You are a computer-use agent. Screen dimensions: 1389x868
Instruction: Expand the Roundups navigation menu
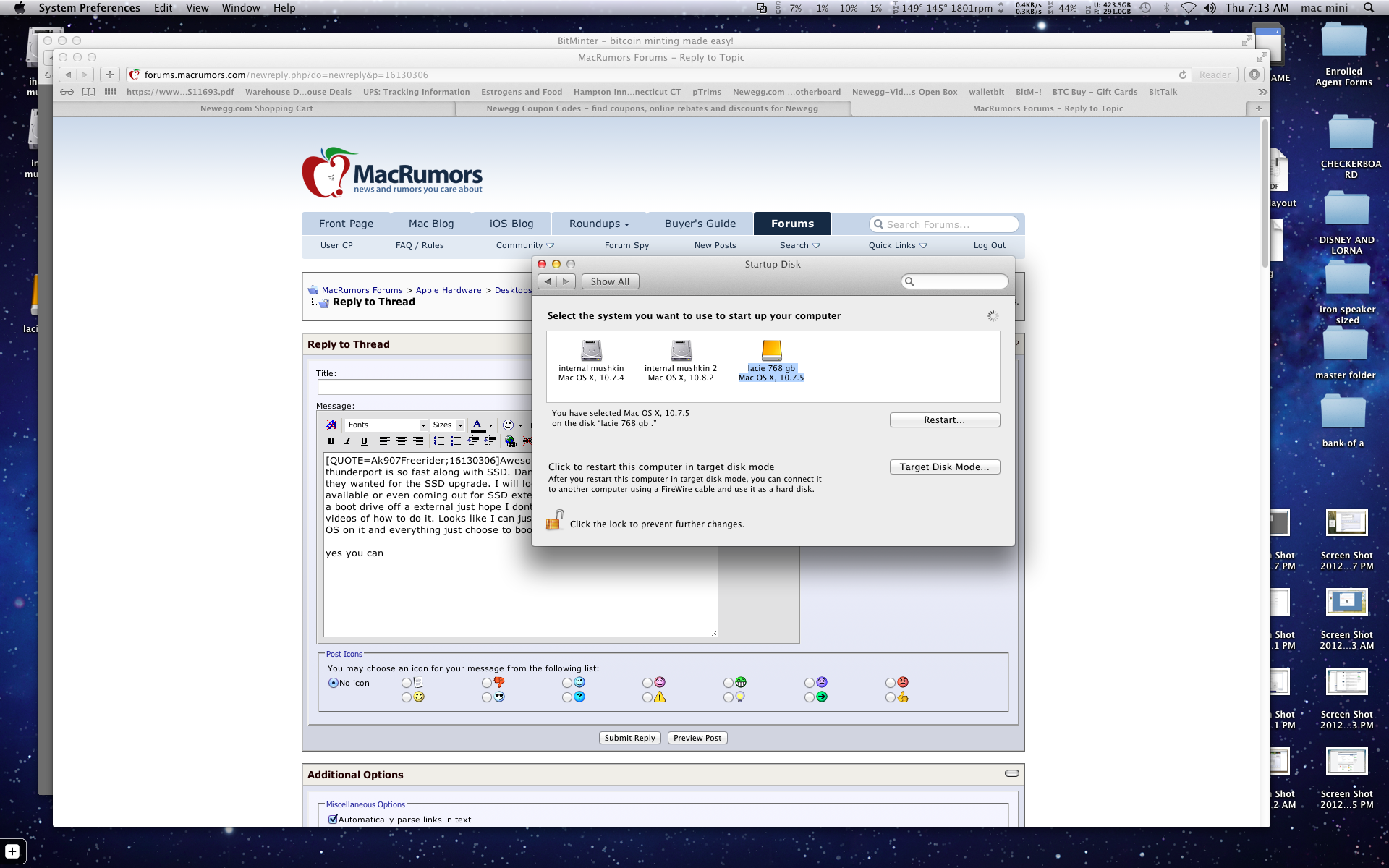598,224
